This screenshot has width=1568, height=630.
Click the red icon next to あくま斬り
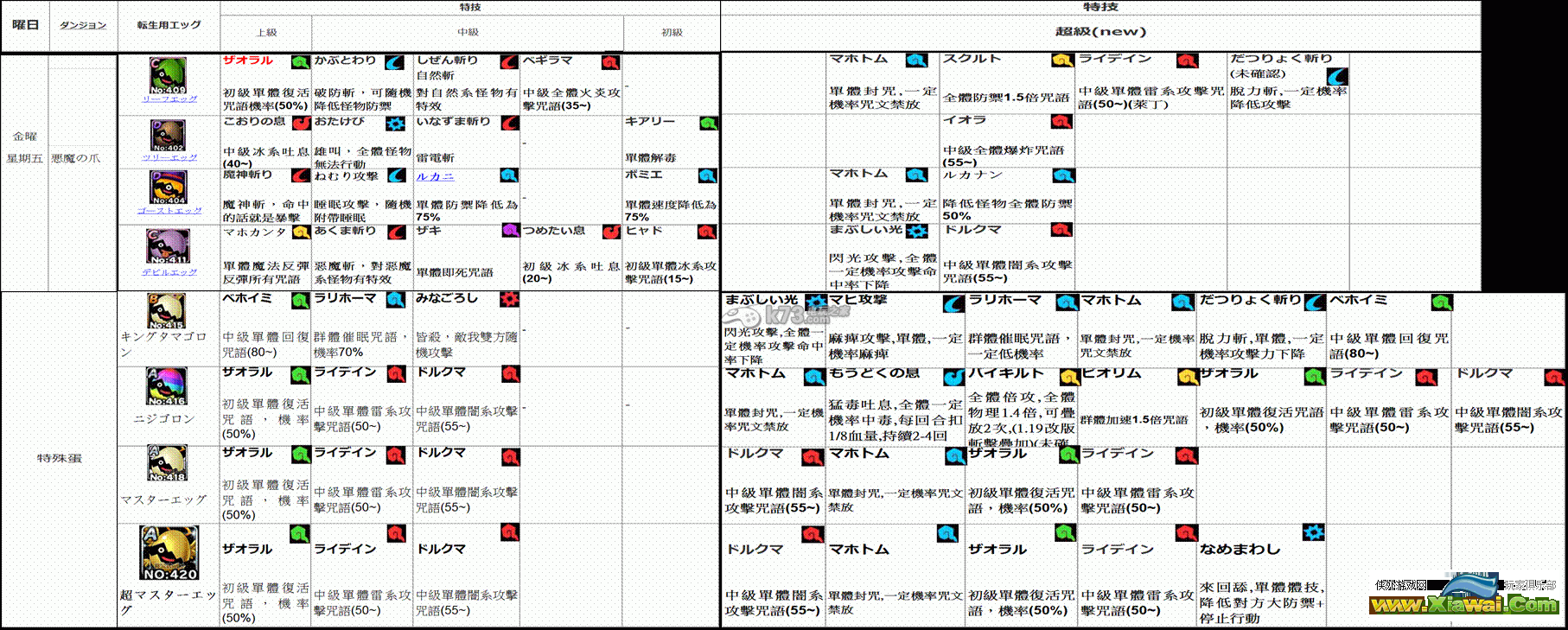click(x=396, y=232)
